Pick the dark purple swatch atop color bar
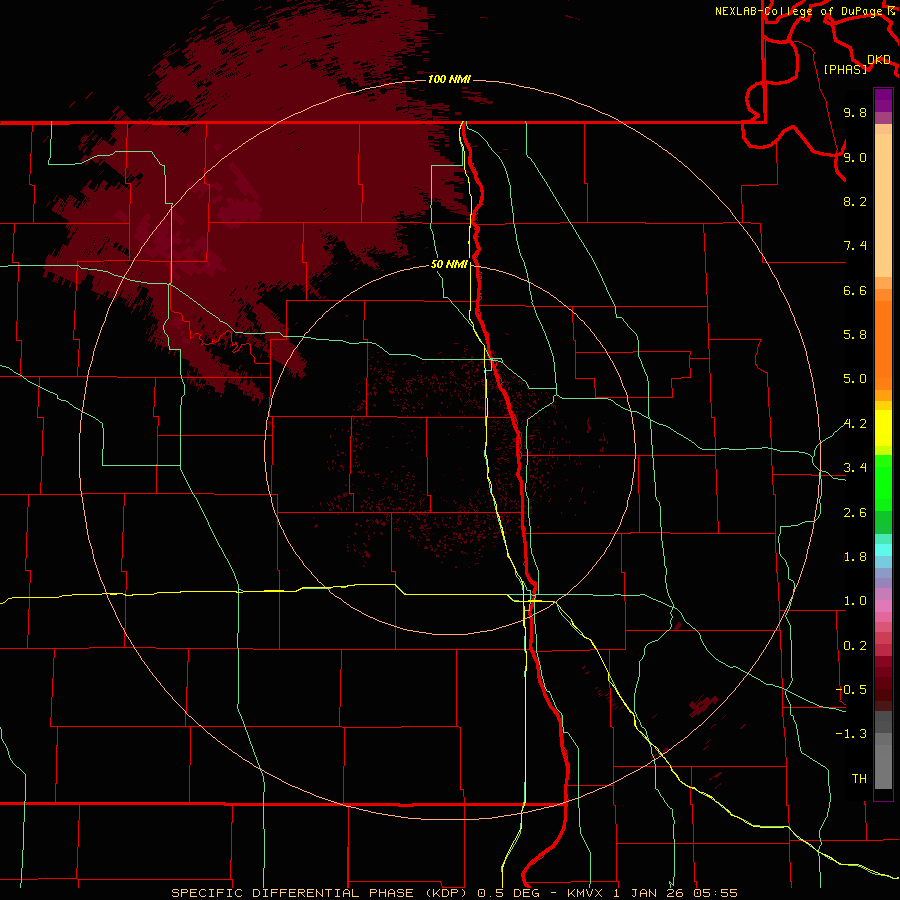This screenshot has height=900, width=900. point(883,95)
